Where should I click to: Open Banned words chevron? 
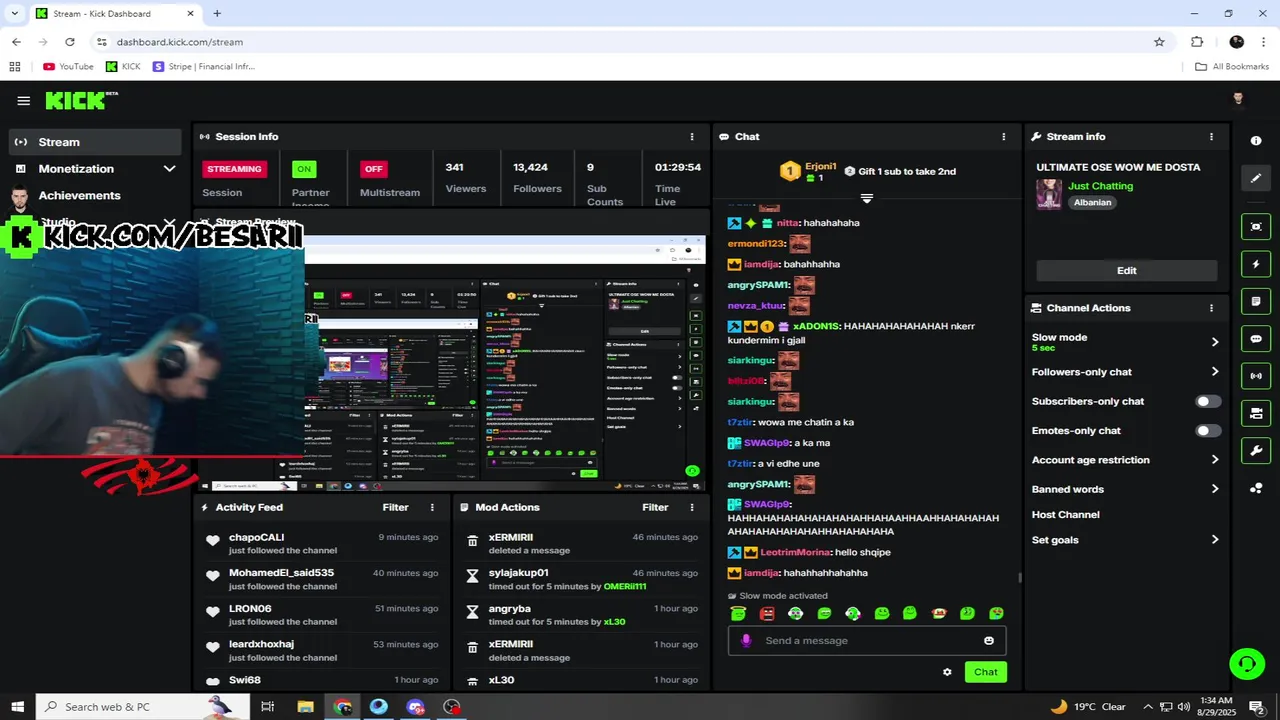pyautogui.click(x=1215, y=490)
